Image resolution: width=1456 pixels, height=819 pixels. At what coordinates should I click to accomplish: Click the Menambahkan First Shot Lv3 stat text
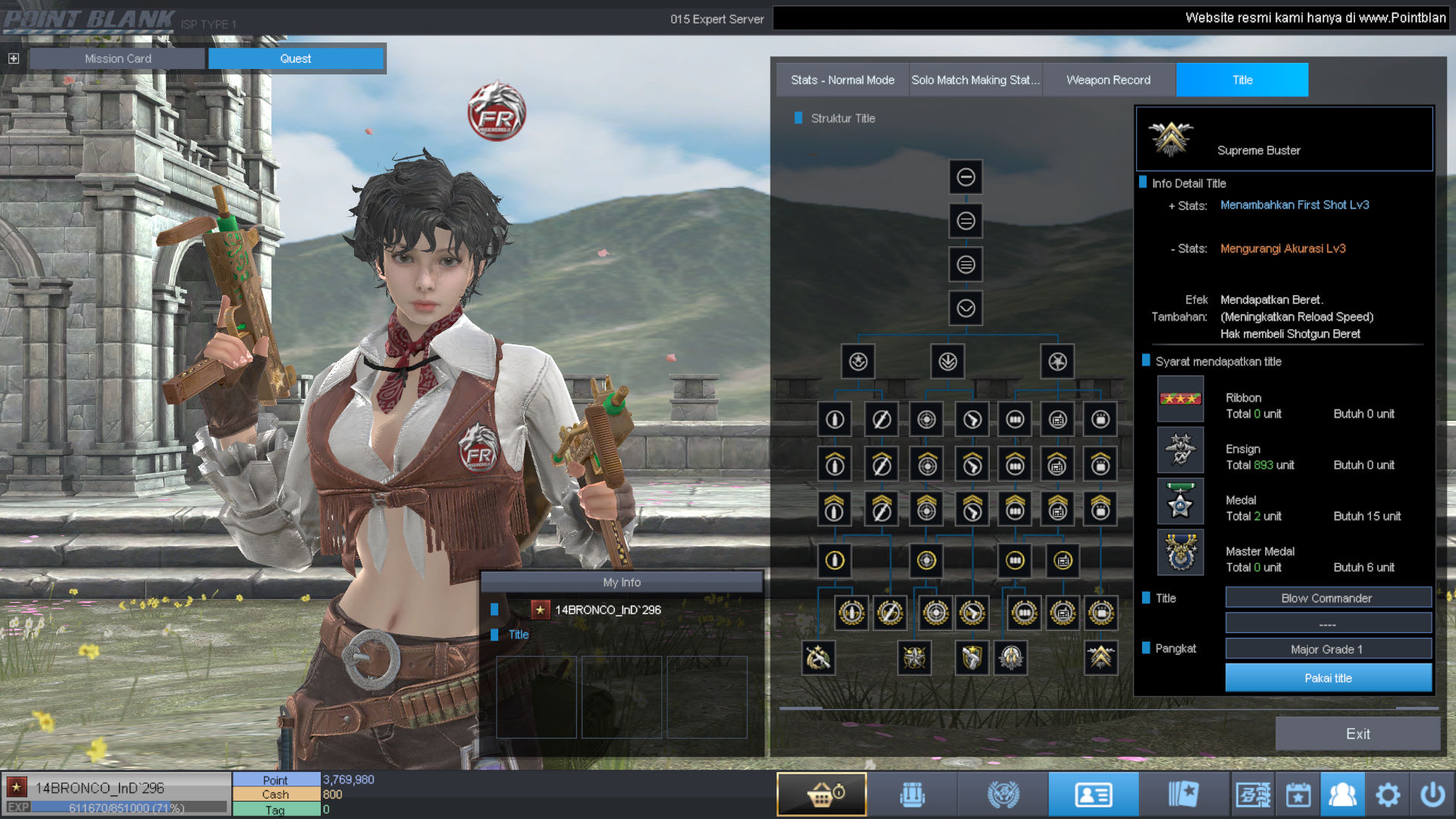pyautogui.click(x=1294, y=205)
